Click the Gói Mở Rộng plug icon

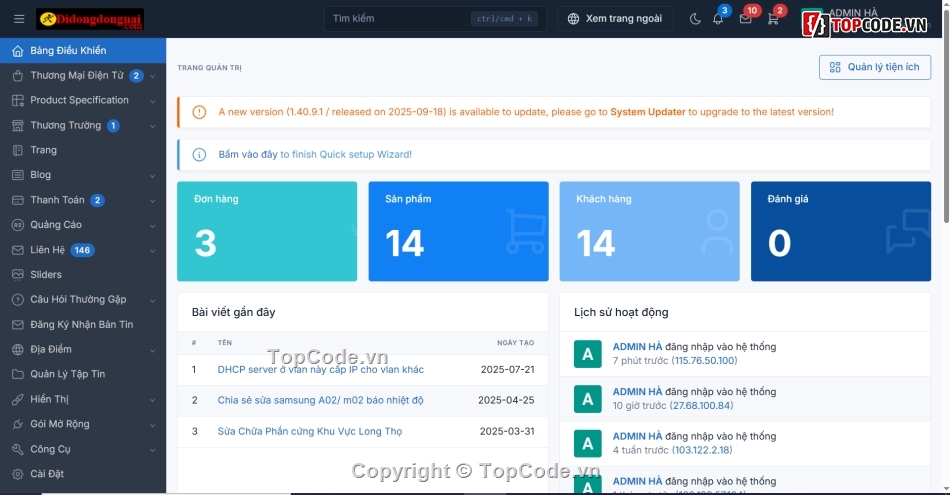pos(18,424)
